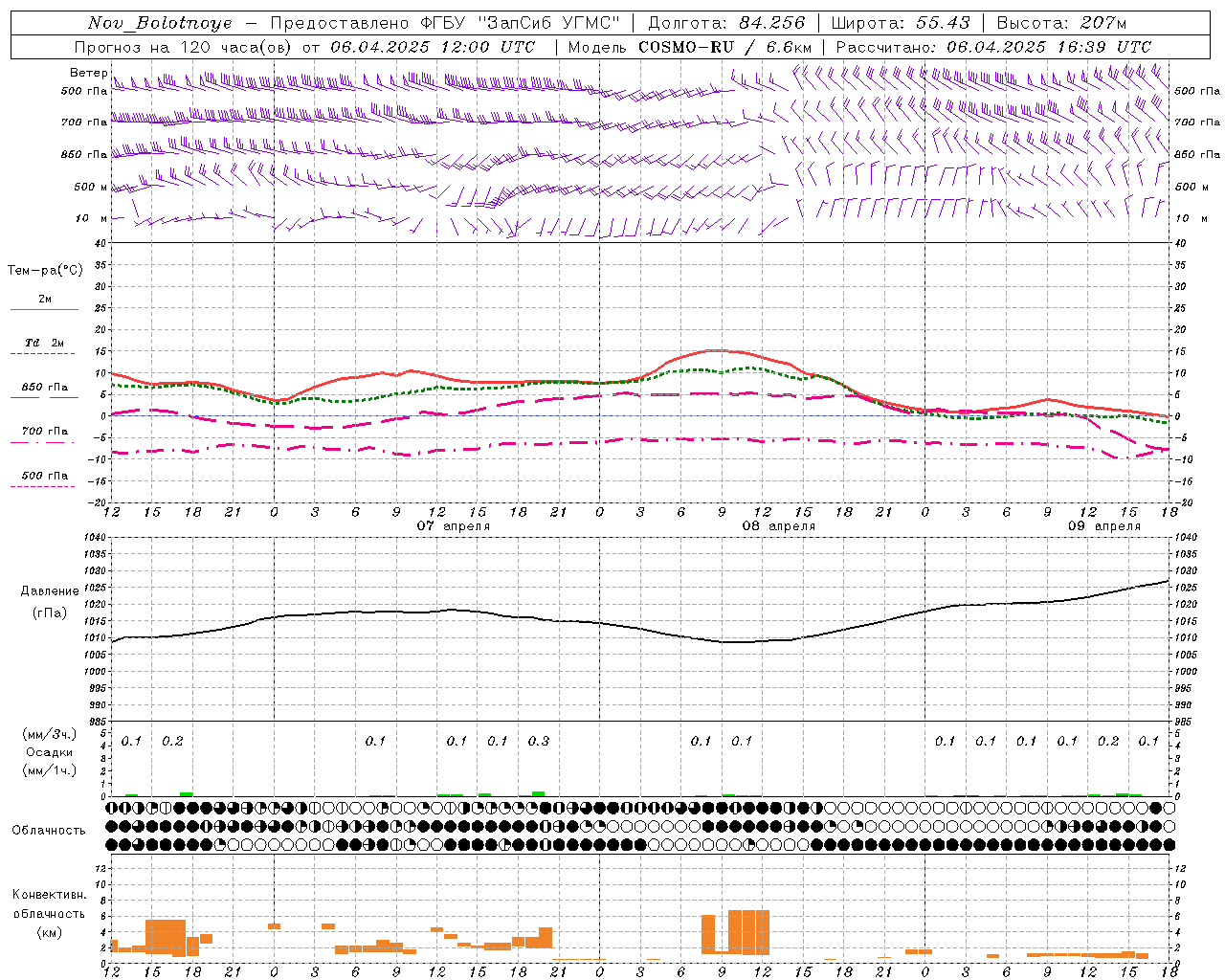
Task: Select the text ФГБУ "ЗапСиб УГМС"
Action: point(521,23)
